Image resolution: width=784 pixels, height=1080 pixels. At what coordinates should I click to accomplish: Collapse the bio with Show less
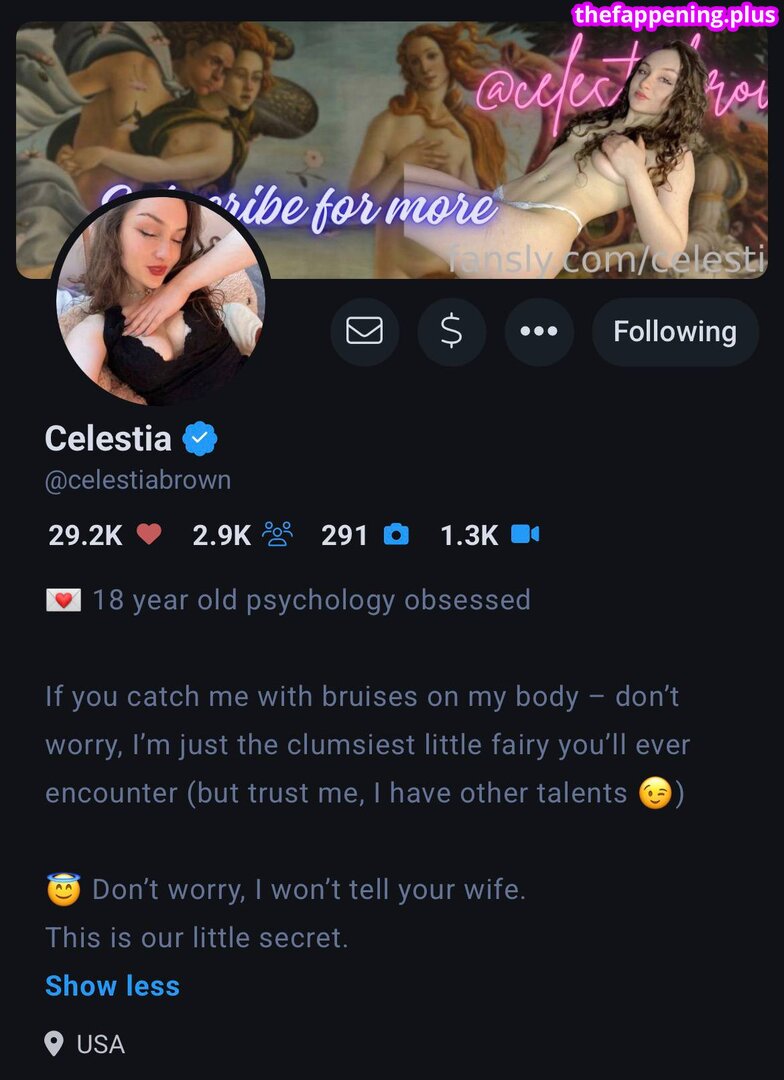[x=112, y=986]
